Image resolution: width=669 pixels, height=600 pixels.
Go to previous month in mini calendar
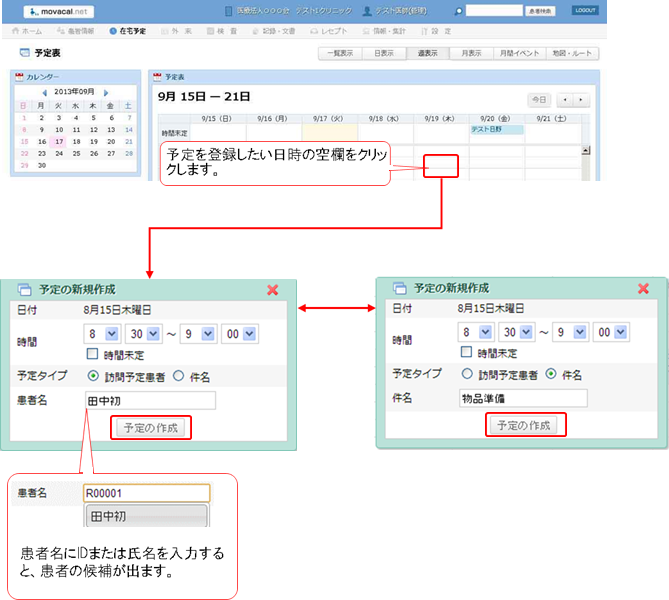tap(45, 92)
